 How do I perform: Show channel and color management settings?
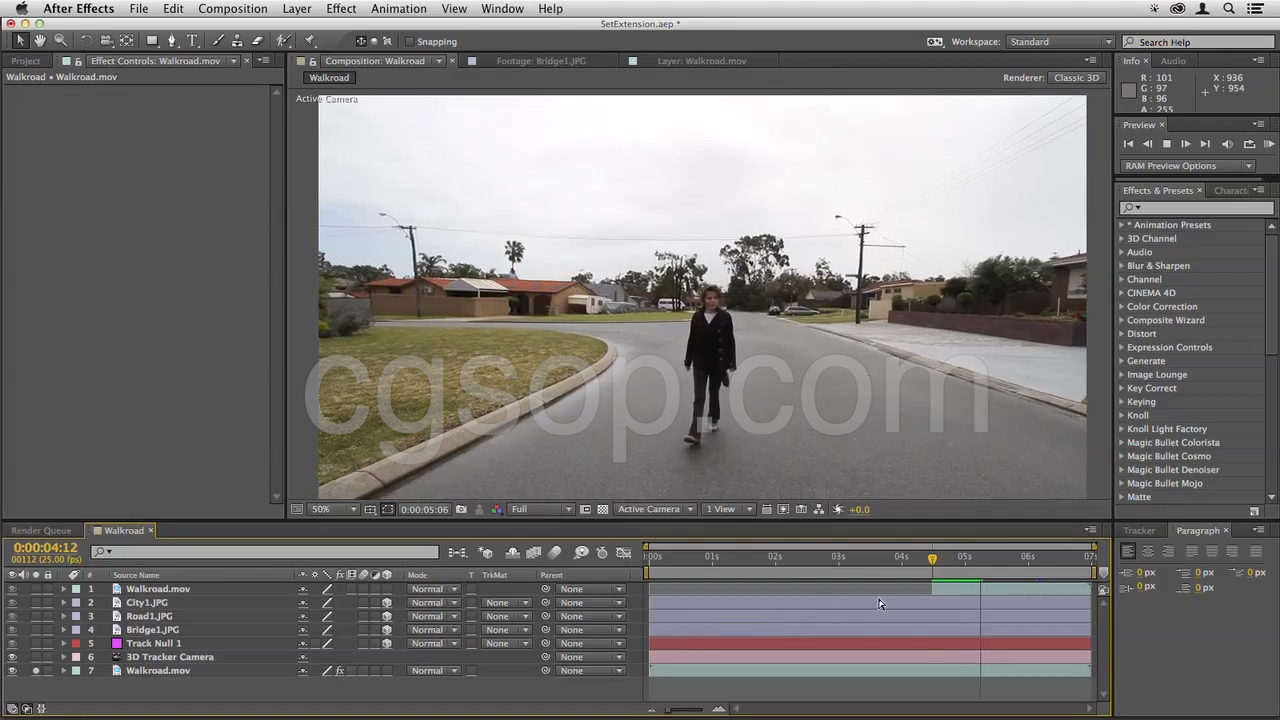tap(497, 510)
